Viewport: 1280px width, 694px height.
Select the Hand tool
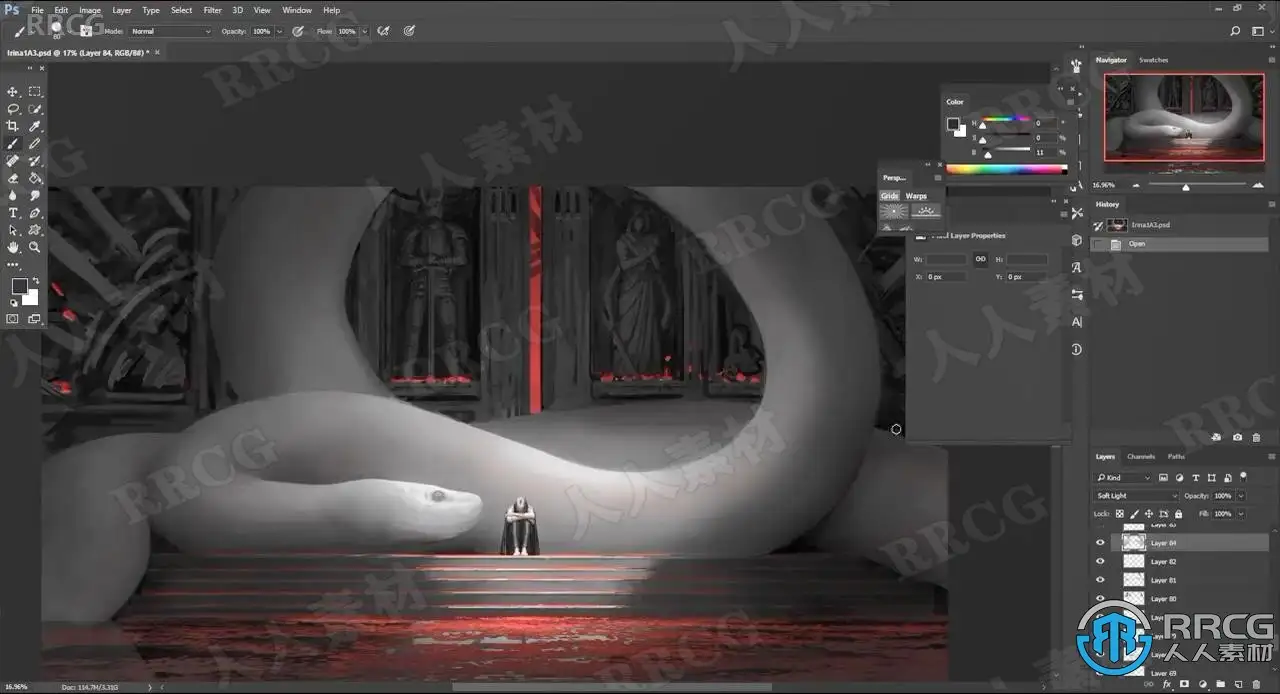[x=13, y=247]
